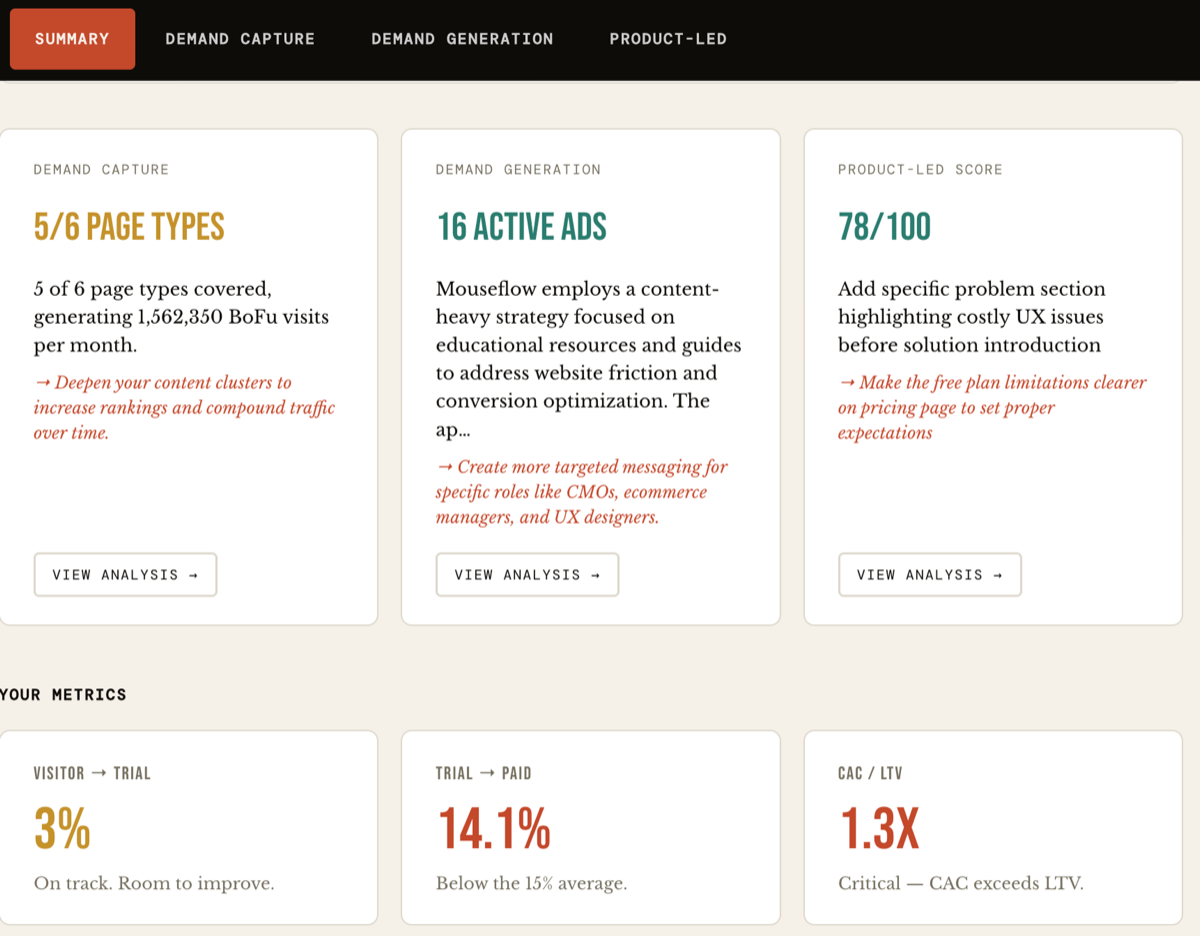1200x936 pixels.
Task: Select the Summary tab
Action: [x=71, y=39]
